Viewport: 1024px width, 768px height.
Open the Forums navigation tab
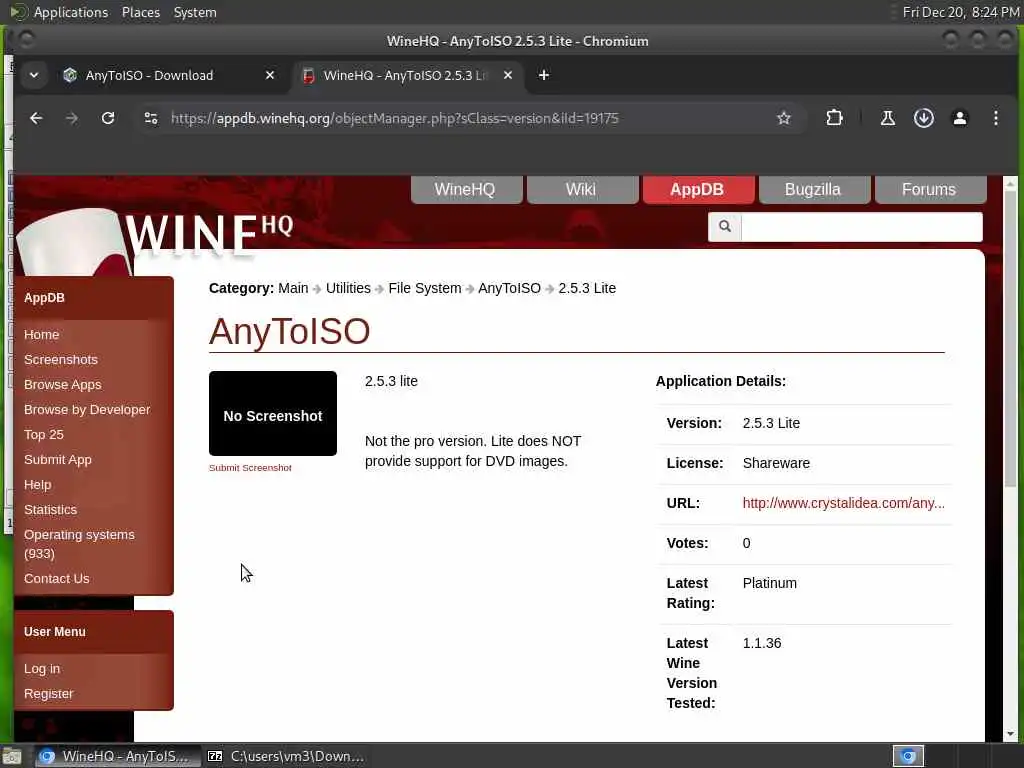(929, 189)
